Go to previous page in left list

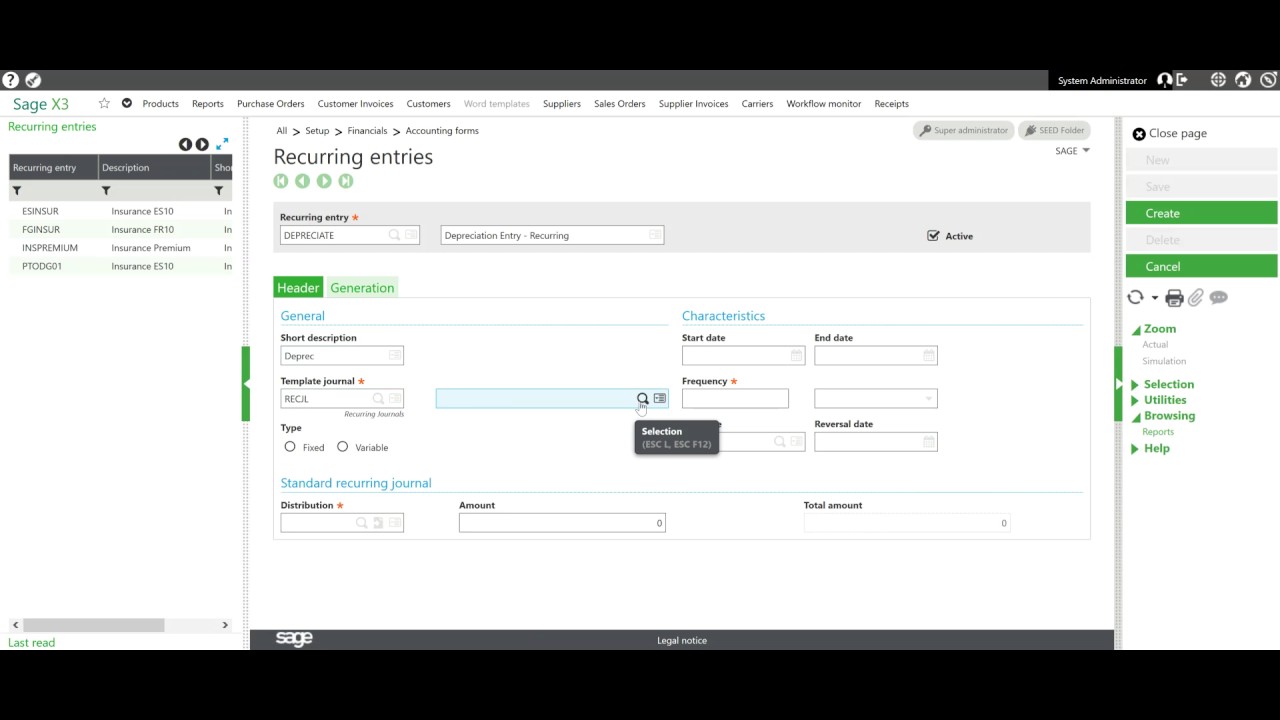click(185, 145)
